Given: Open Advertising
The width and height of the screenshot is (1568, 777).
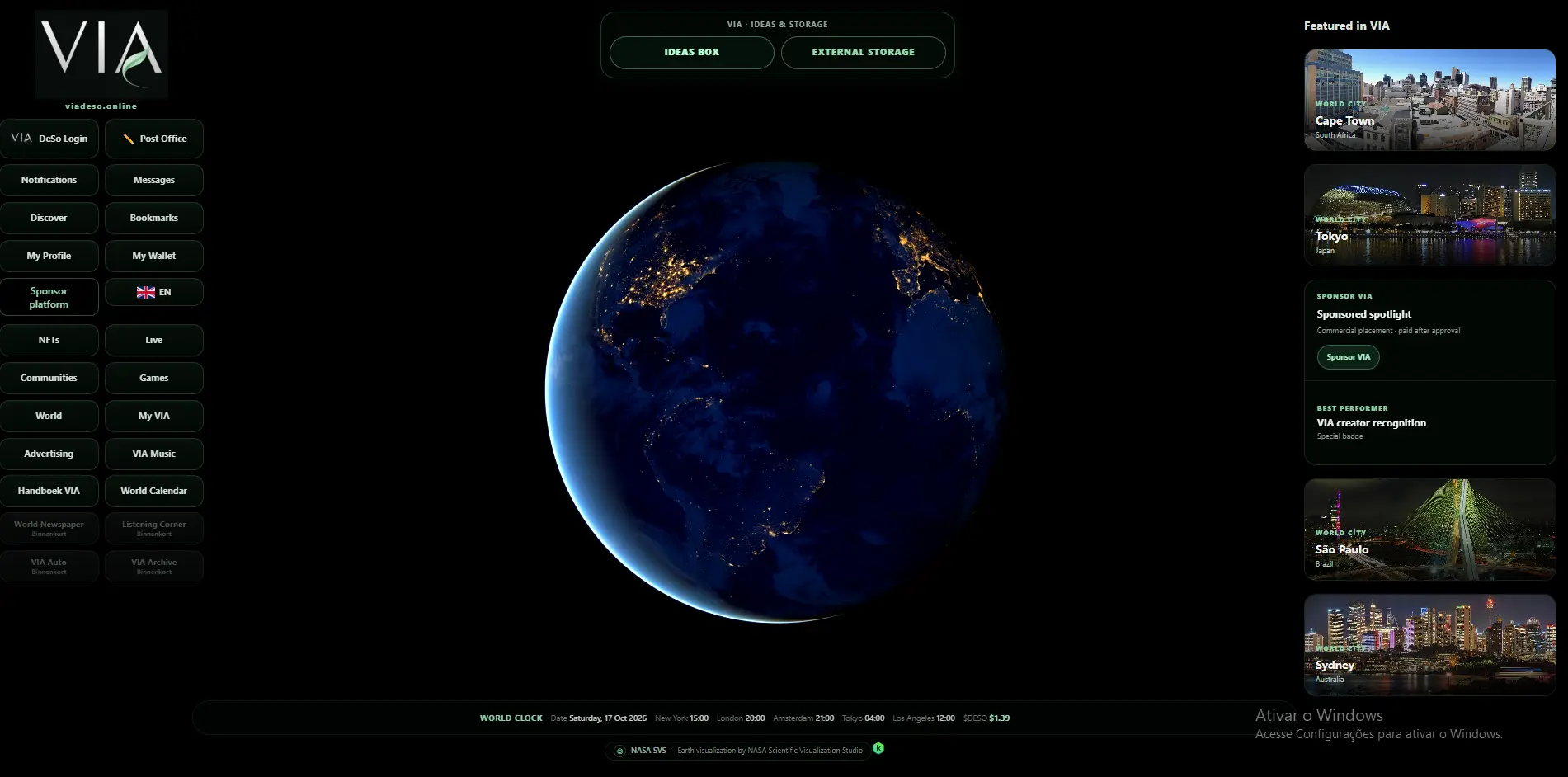Looking at the screenshot, I should click(x=49, y=454).
